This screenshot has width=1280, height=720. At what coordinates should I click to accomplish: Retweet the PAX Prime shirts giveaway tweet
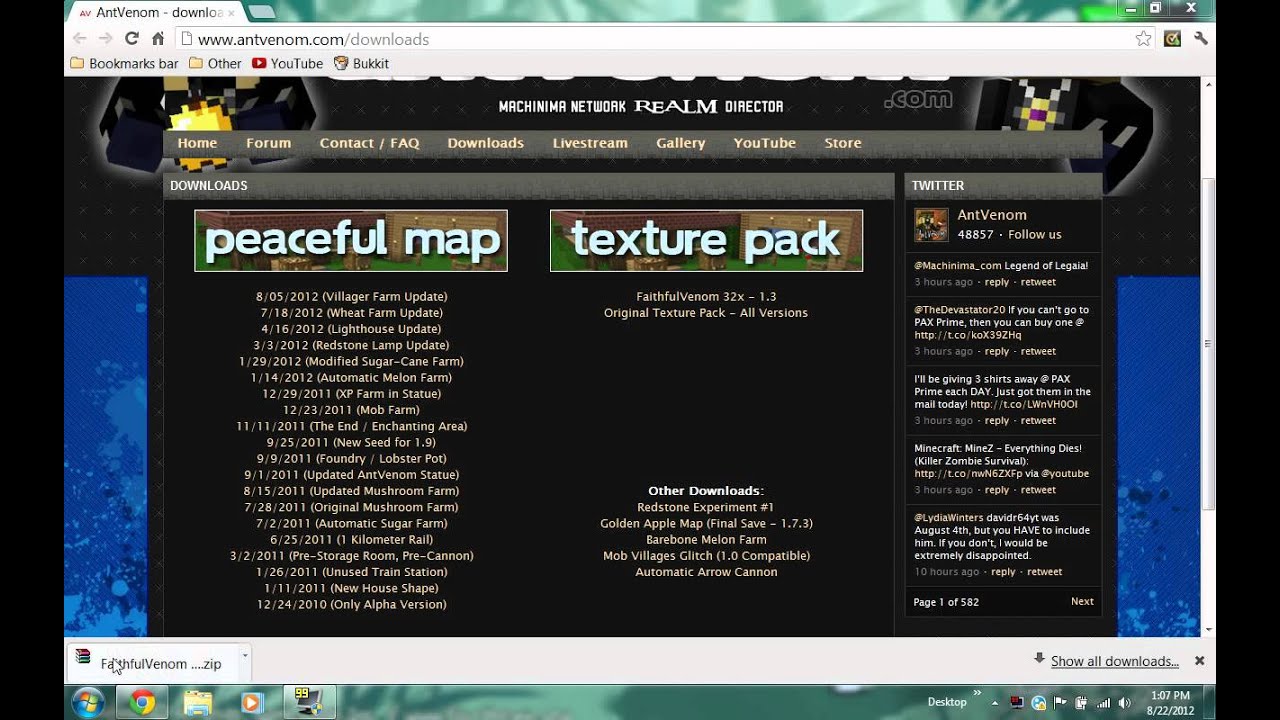click(x=1039, y=421)
